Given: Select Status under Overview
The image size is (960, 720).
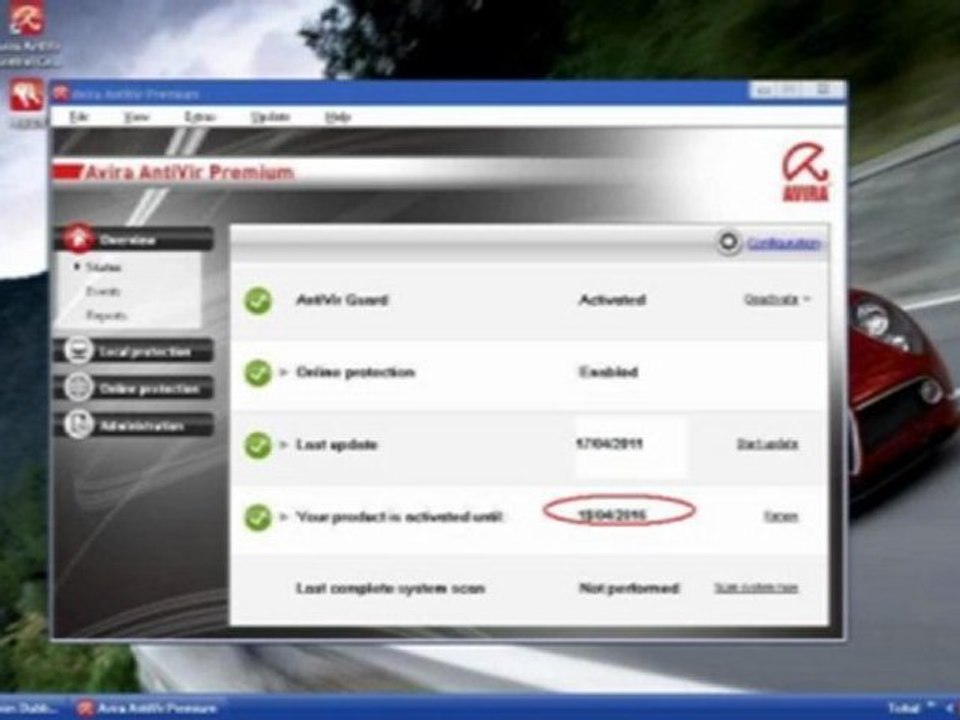Looking at the screenshot, I should [103, 268].
